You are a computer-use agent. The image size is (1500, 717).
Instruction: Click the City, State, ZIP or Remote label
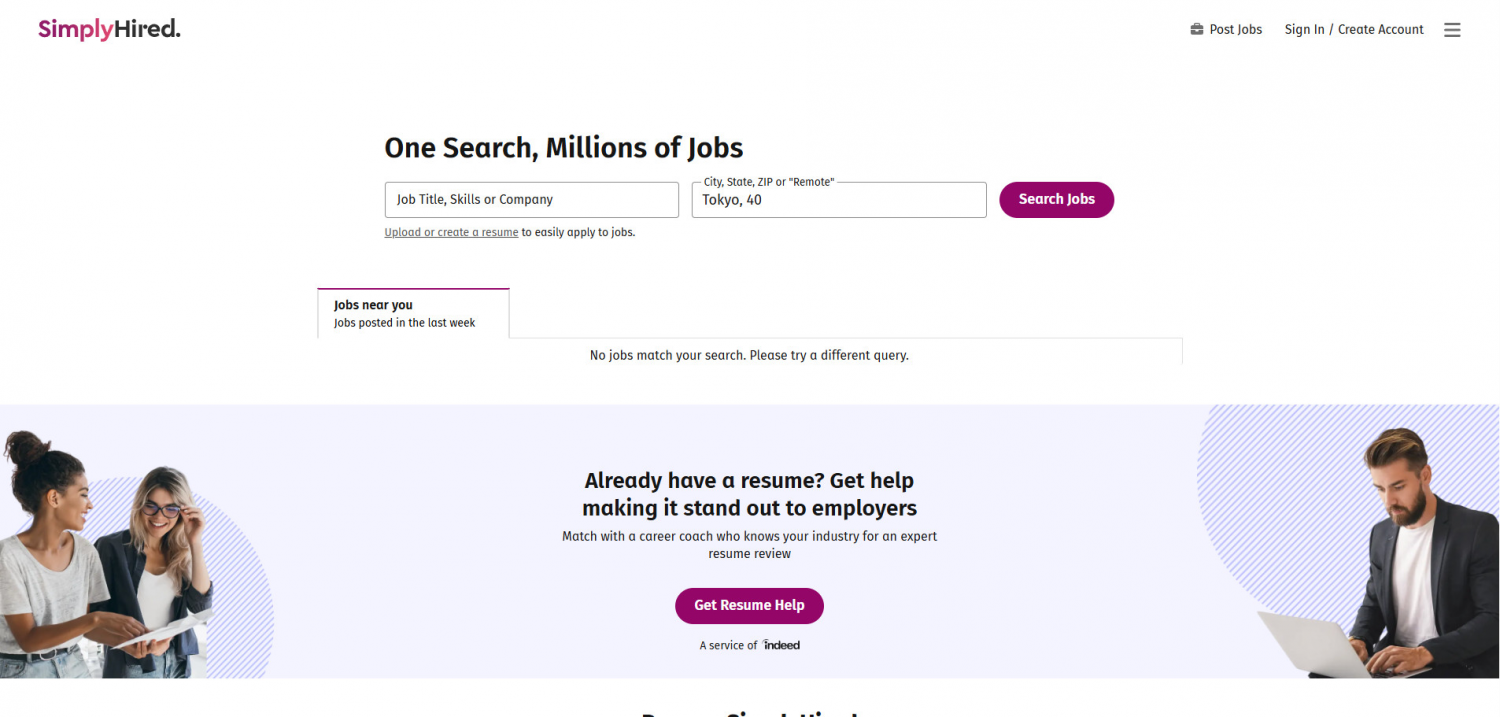(x=769, y=182)
